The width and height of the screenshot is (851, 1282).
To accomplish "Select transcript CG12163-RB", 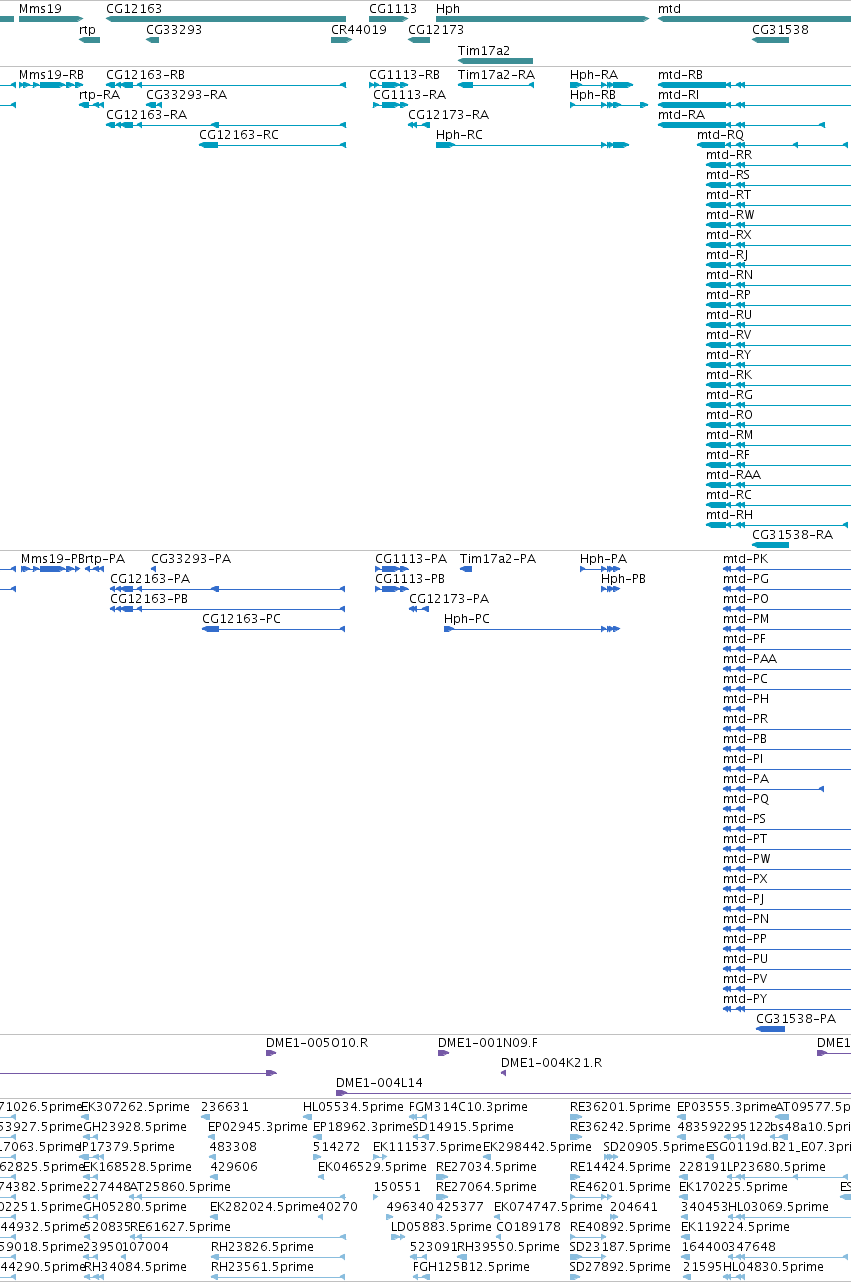I will coord(226,86).
